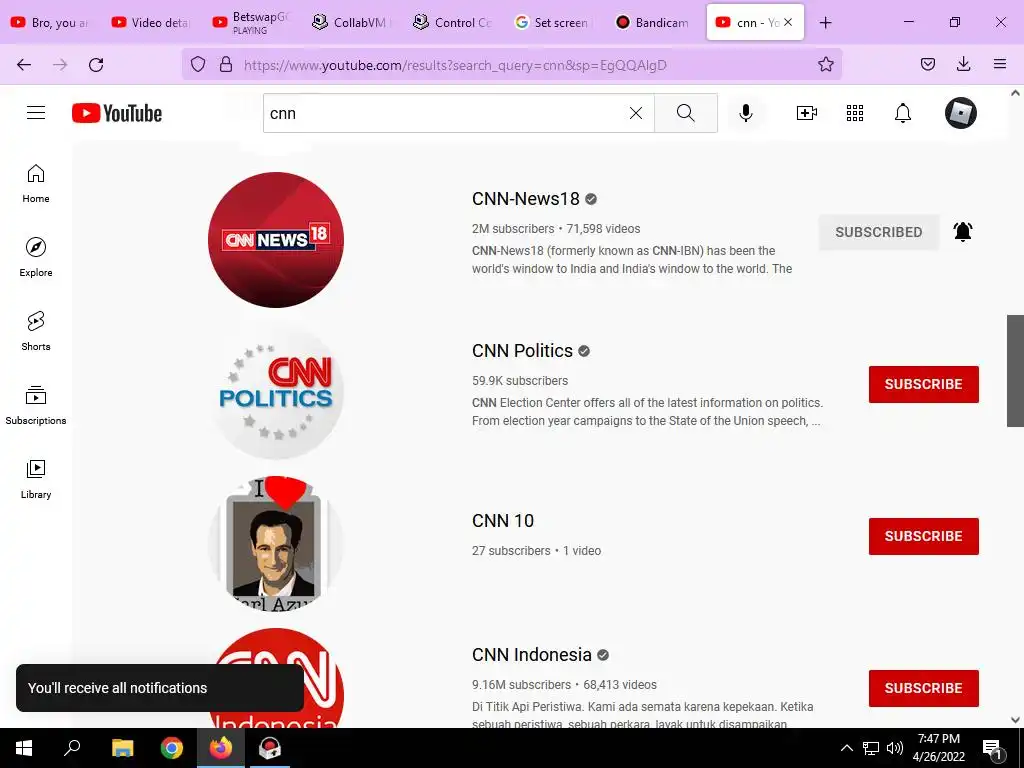The height and width of the screenshot is (768, 1024).
Task: Open Explore in the sidebar
Action: [x=36, y=257]
